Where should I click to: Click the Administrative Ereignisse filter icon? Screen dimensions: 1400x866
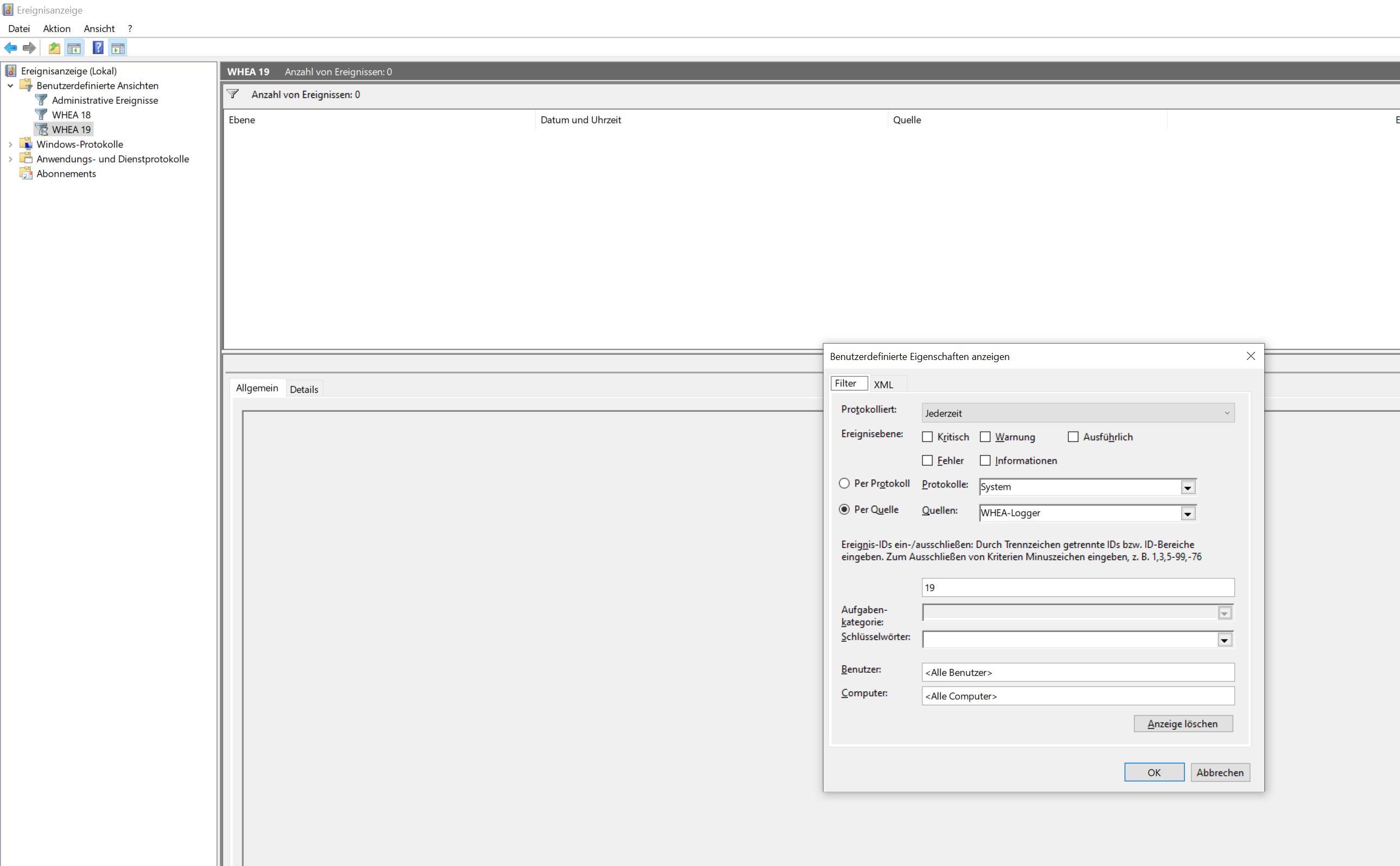[x=41, y=100]
